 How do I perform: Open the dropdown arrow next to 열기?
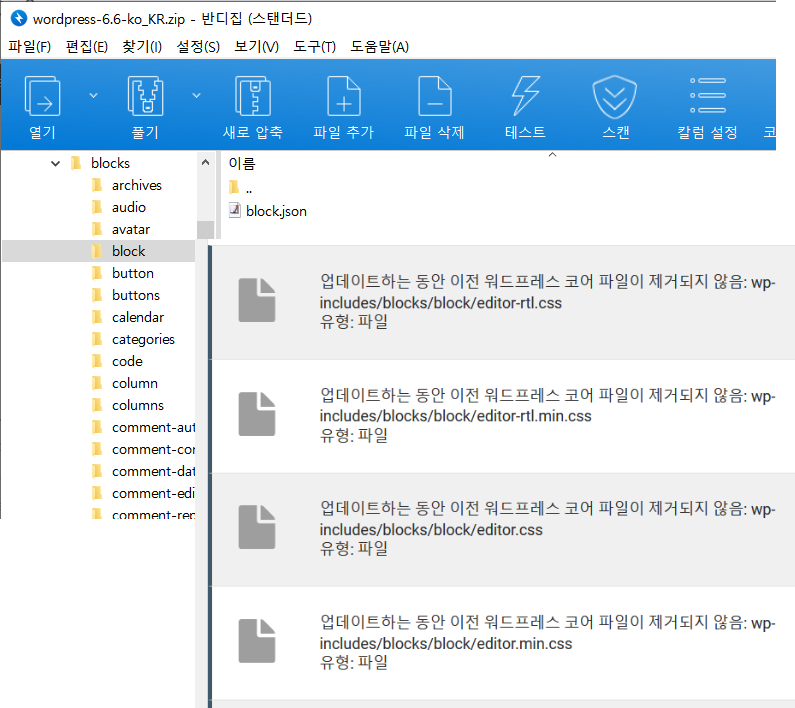[93, 95]
